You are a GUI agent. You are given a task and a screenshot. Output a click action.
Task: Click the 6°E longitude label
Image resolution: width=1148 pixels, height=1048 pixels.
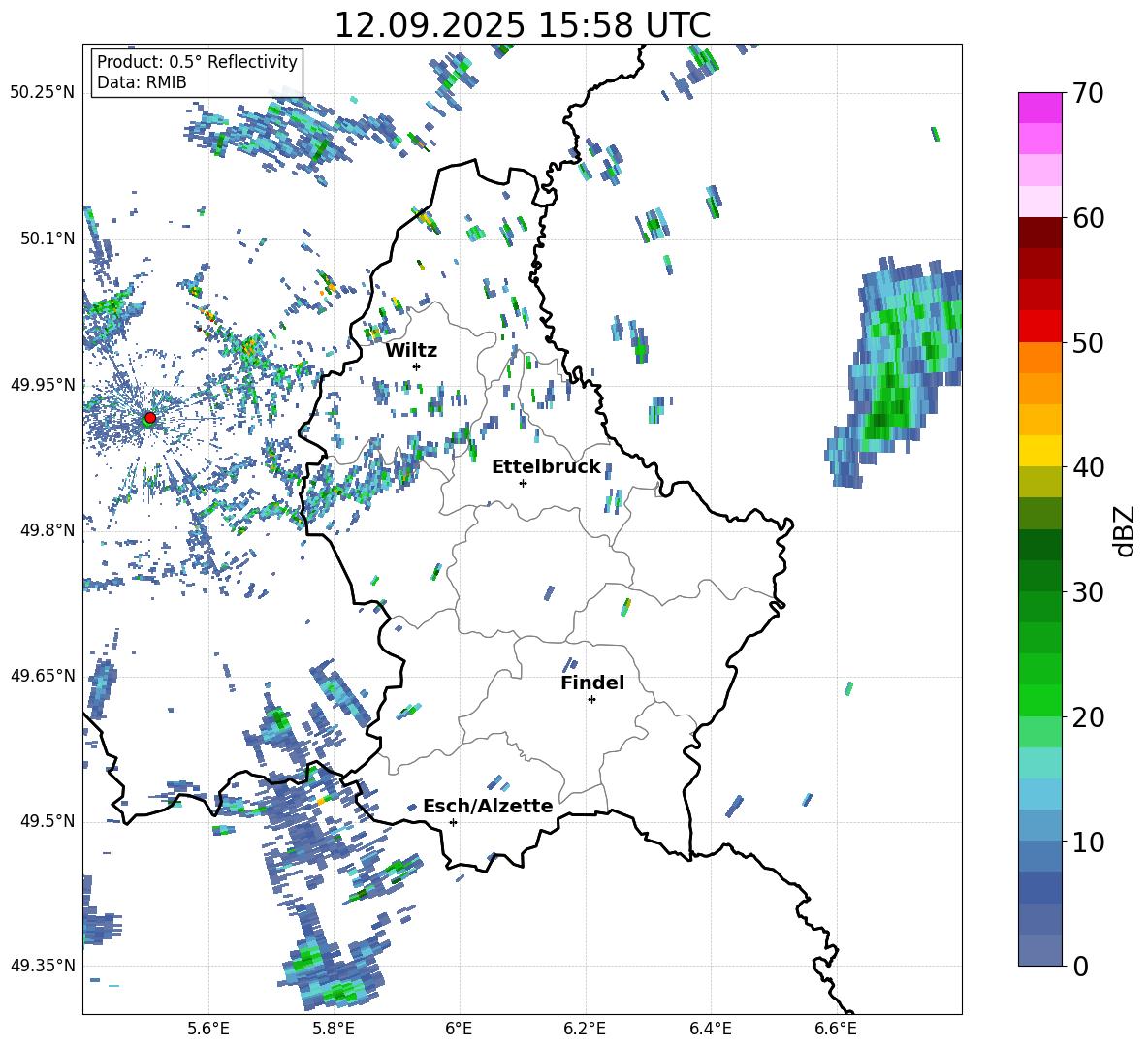459,1029
